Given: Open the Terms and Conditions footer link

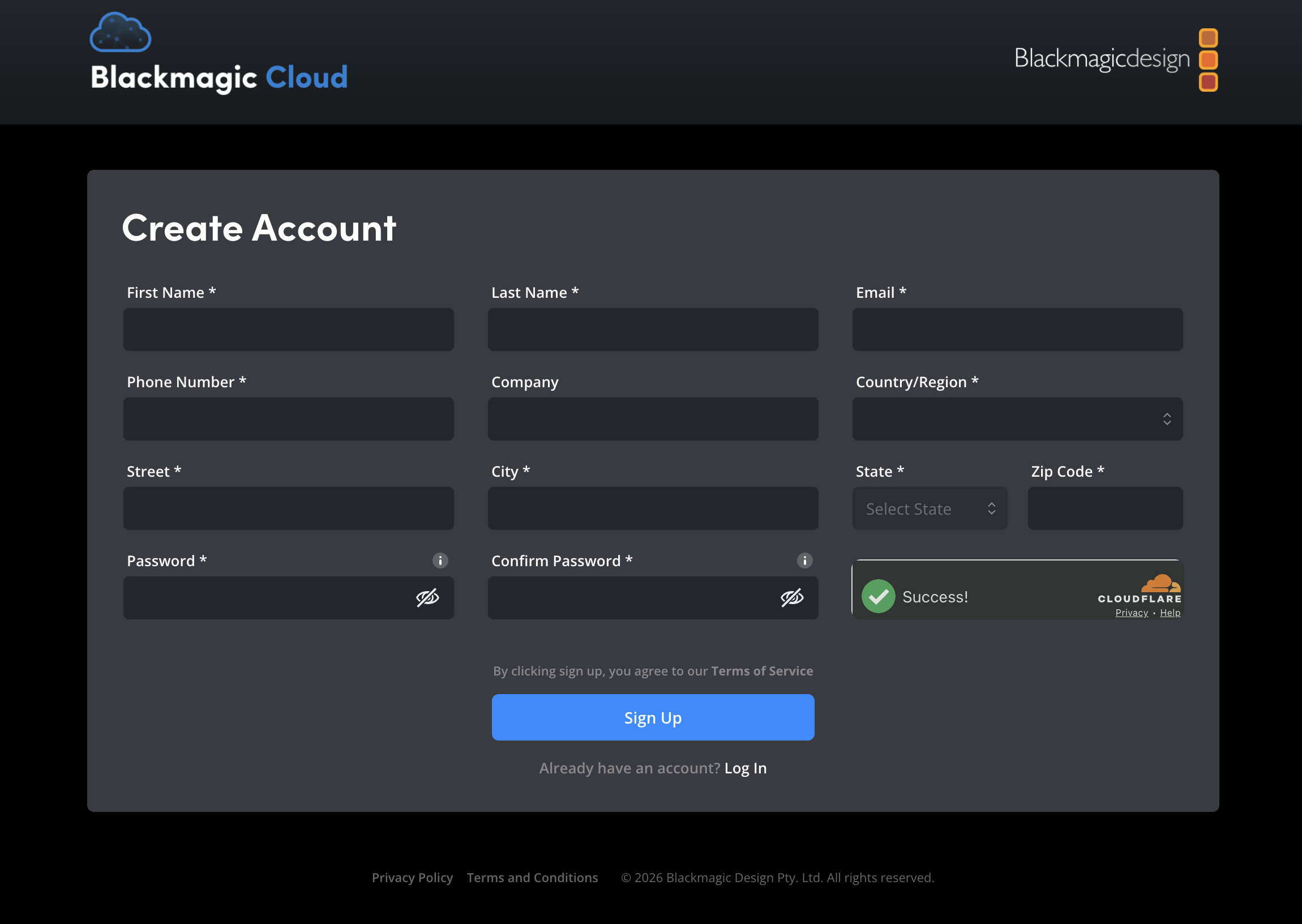Looking at the screenshot, I should click(x=532, y=878).
